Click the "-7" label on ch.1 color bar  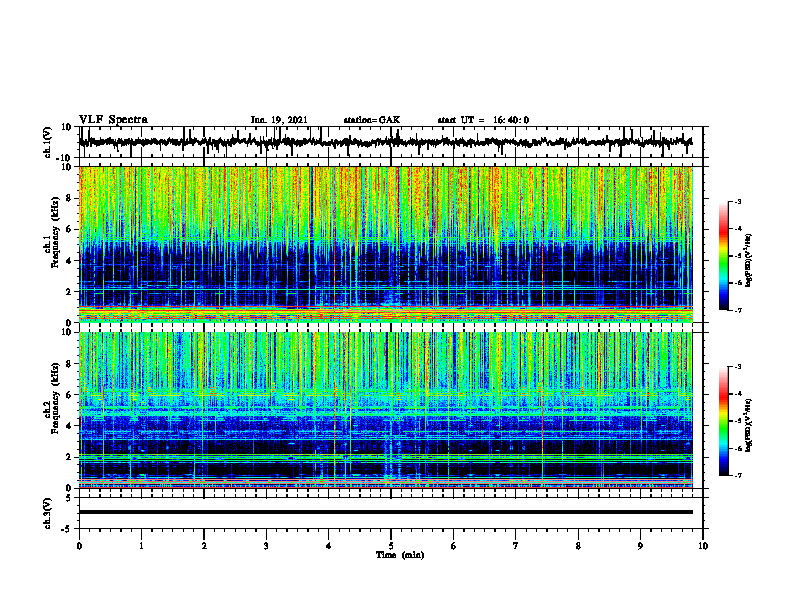point(738,310)
